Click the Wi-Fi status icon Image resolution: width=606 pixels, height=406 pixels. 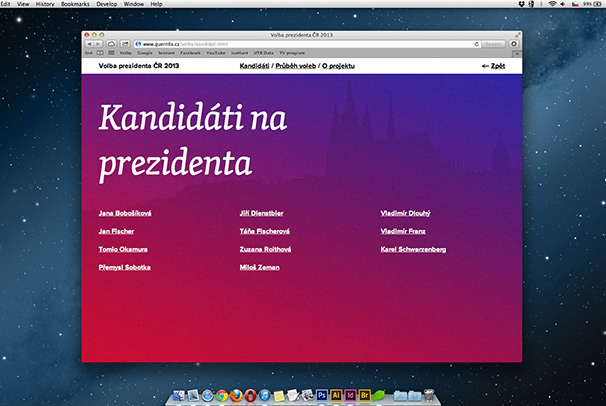click(550, 5)
